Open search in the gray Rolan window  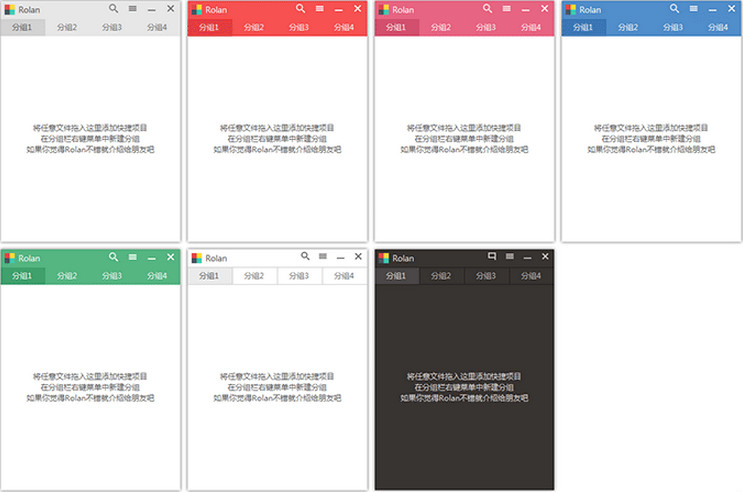113,9
